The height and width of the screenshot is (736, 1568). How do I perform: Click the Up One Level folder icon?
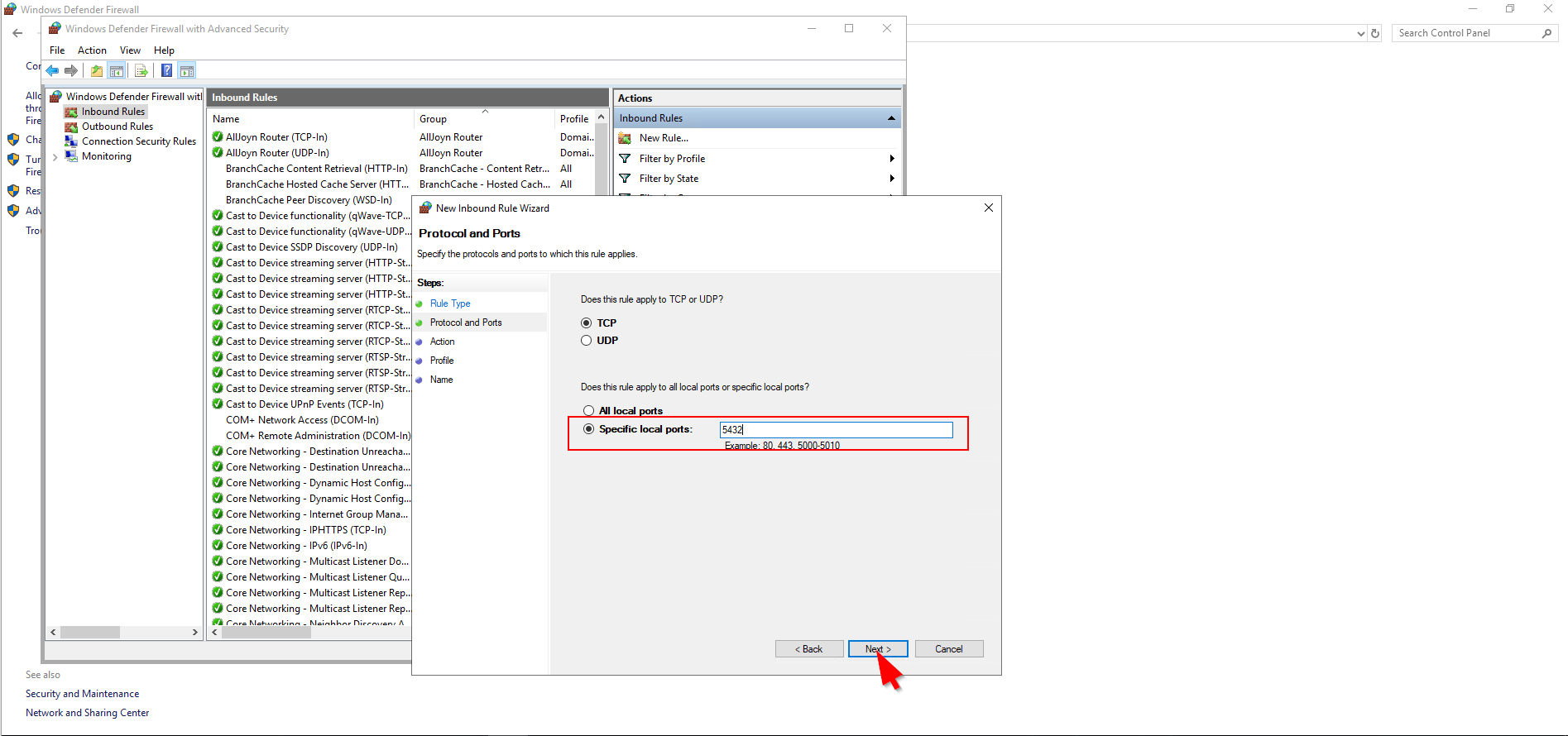[x=97, y=71]
